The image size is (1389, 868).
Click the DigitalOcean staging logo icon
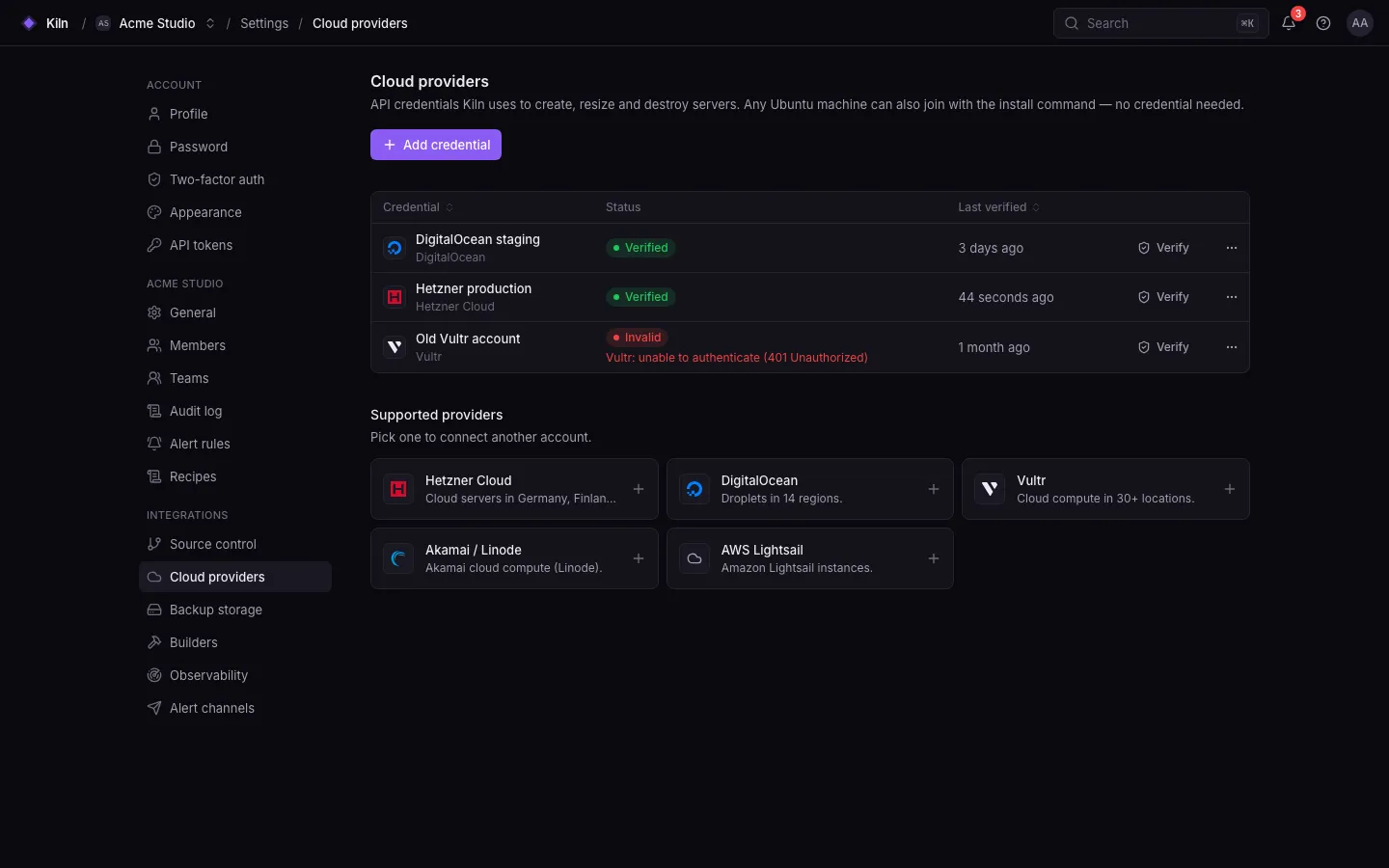click(x=395, y=248)
